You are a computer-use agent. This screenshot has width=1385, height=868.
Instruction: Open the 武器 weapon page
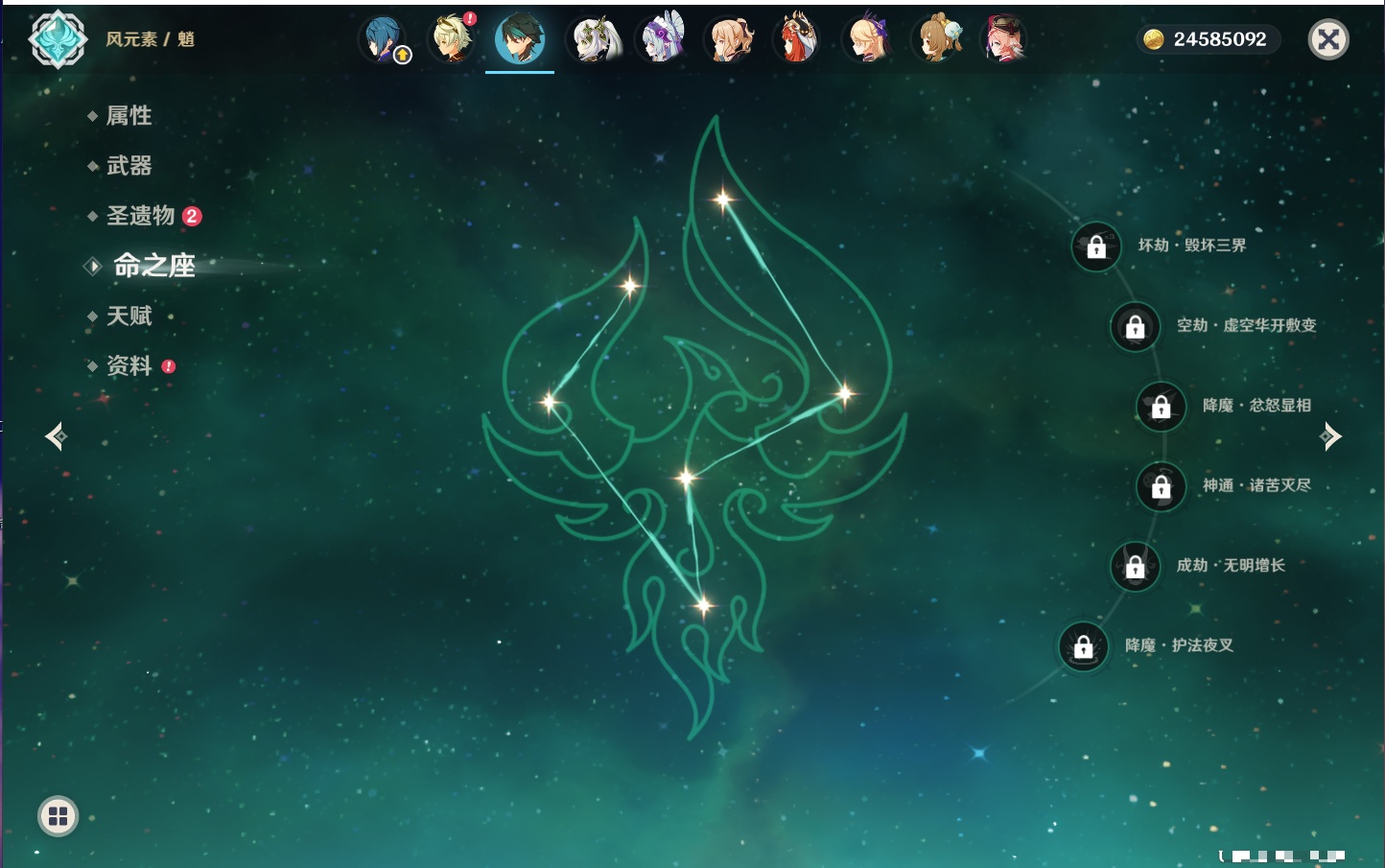(x=129, y=166)
